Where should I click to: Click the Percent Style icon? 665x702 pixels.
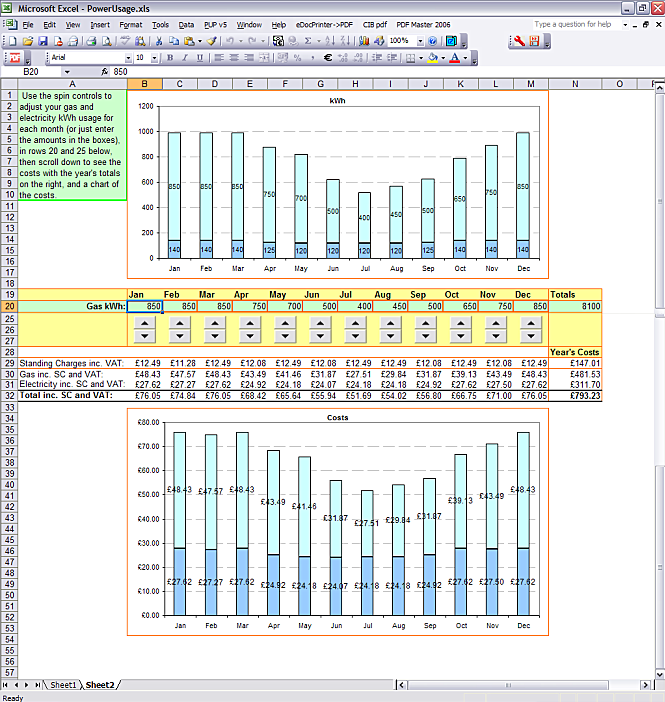click(297, 58)
